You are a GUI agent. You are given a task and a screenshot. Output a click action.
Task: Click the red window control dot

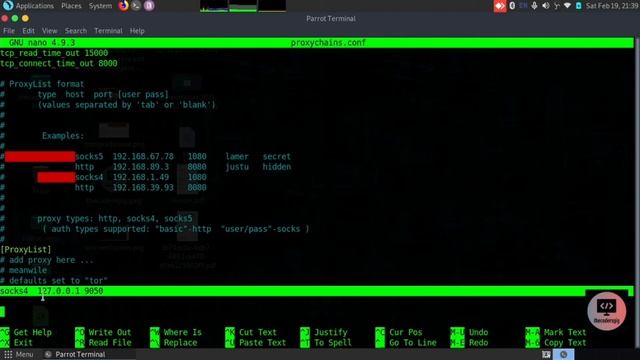[4, 18]
